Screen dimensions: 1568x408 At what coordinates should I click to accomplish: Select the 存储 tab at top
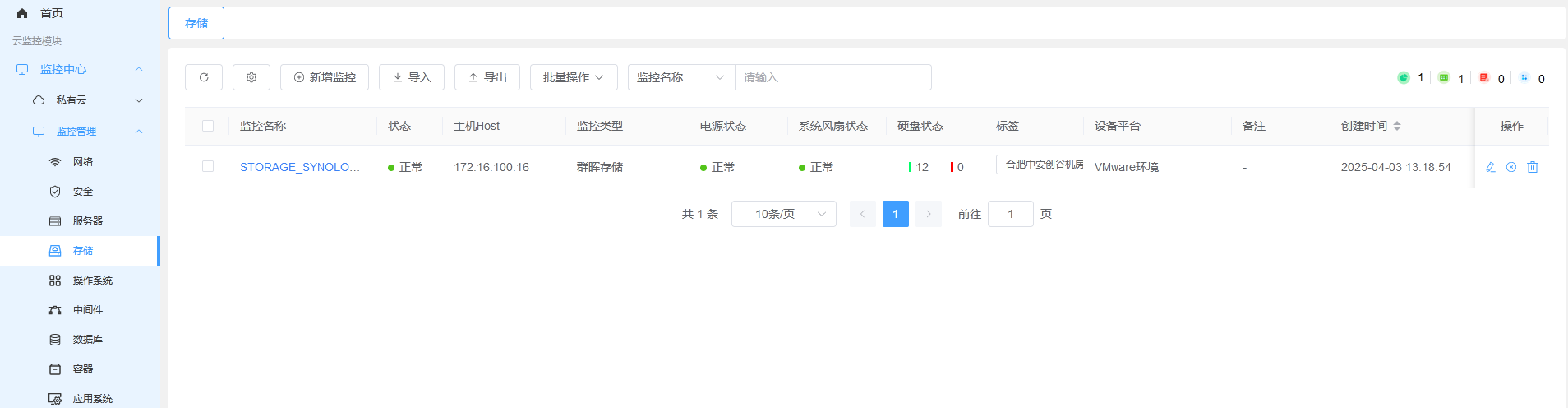click(196, 23)
